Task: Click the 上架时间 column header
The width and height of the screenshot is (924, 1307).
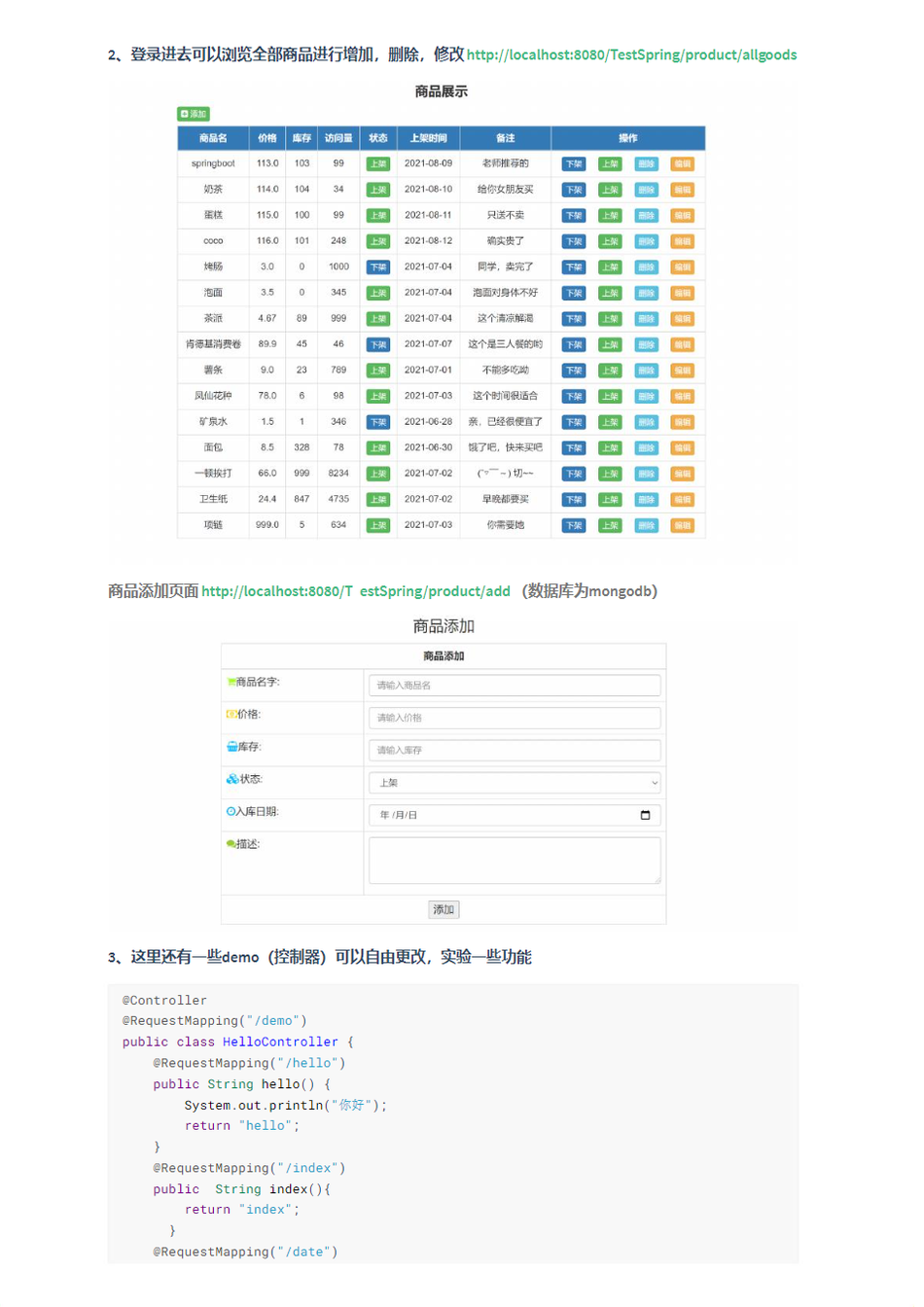Action: 428,138
